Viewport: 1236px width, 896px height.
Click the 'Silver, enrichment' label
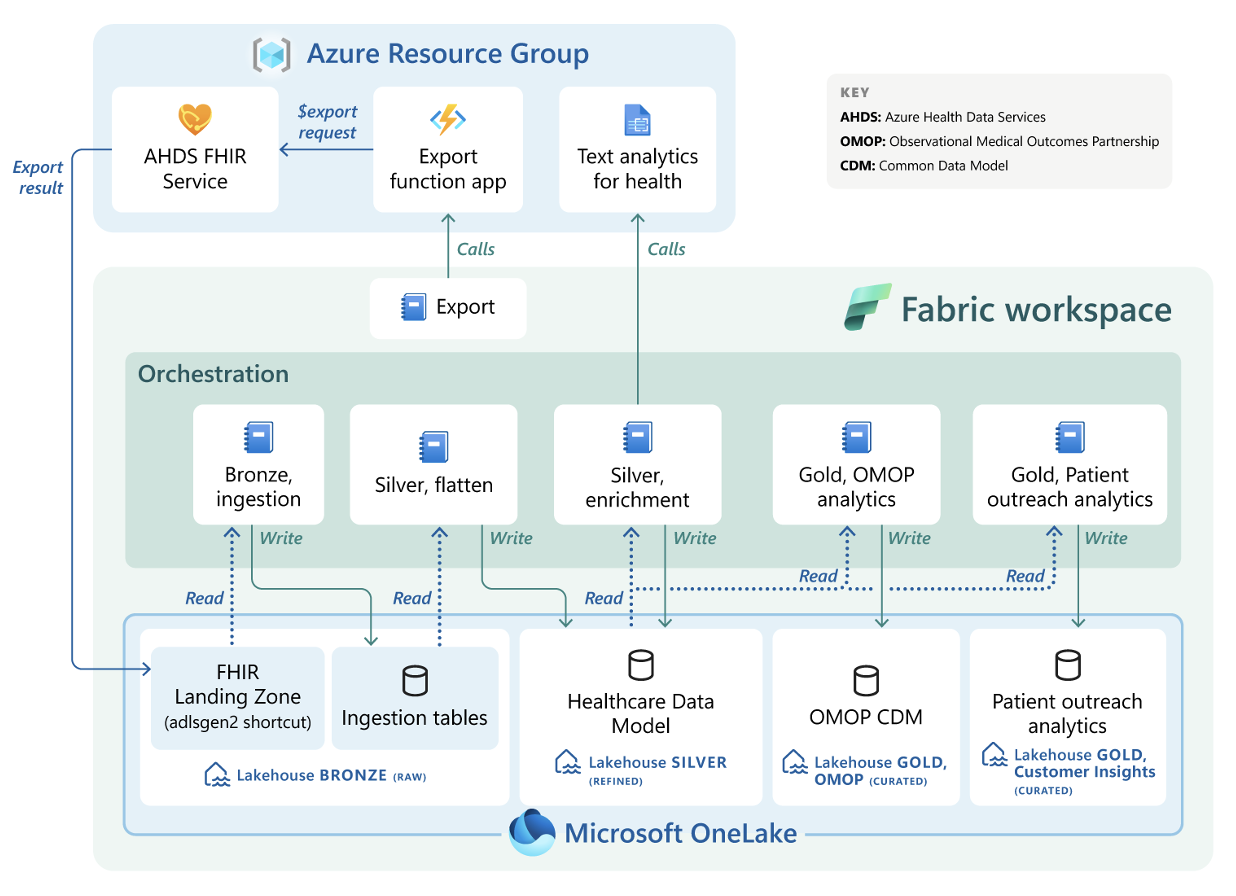click(637, 487)
